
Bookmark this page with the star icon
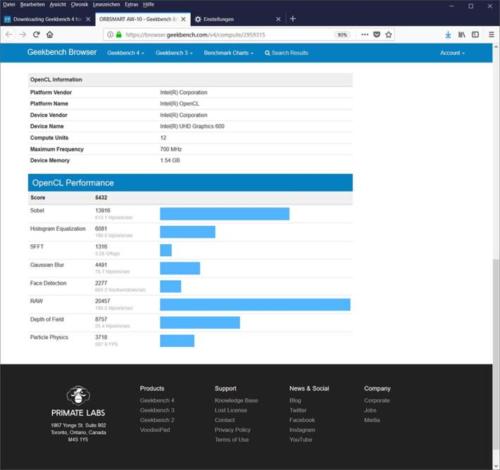(x=388, y=34)
